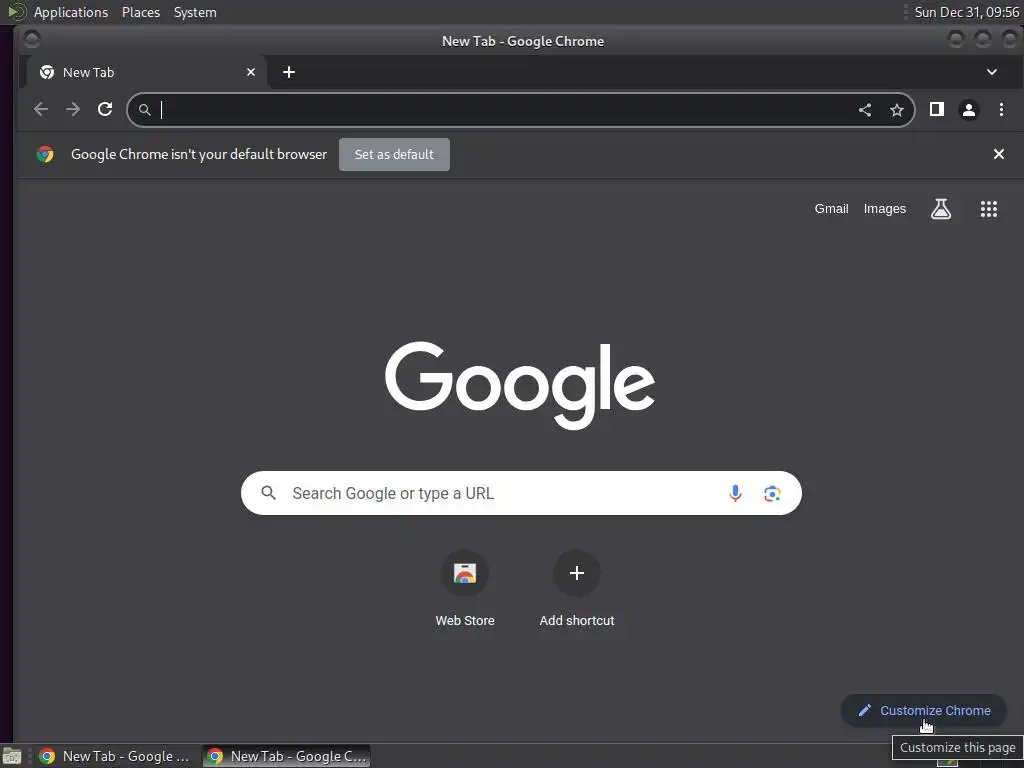Go back using the back arrow
1024x768 pixels.
click(40, 109)
